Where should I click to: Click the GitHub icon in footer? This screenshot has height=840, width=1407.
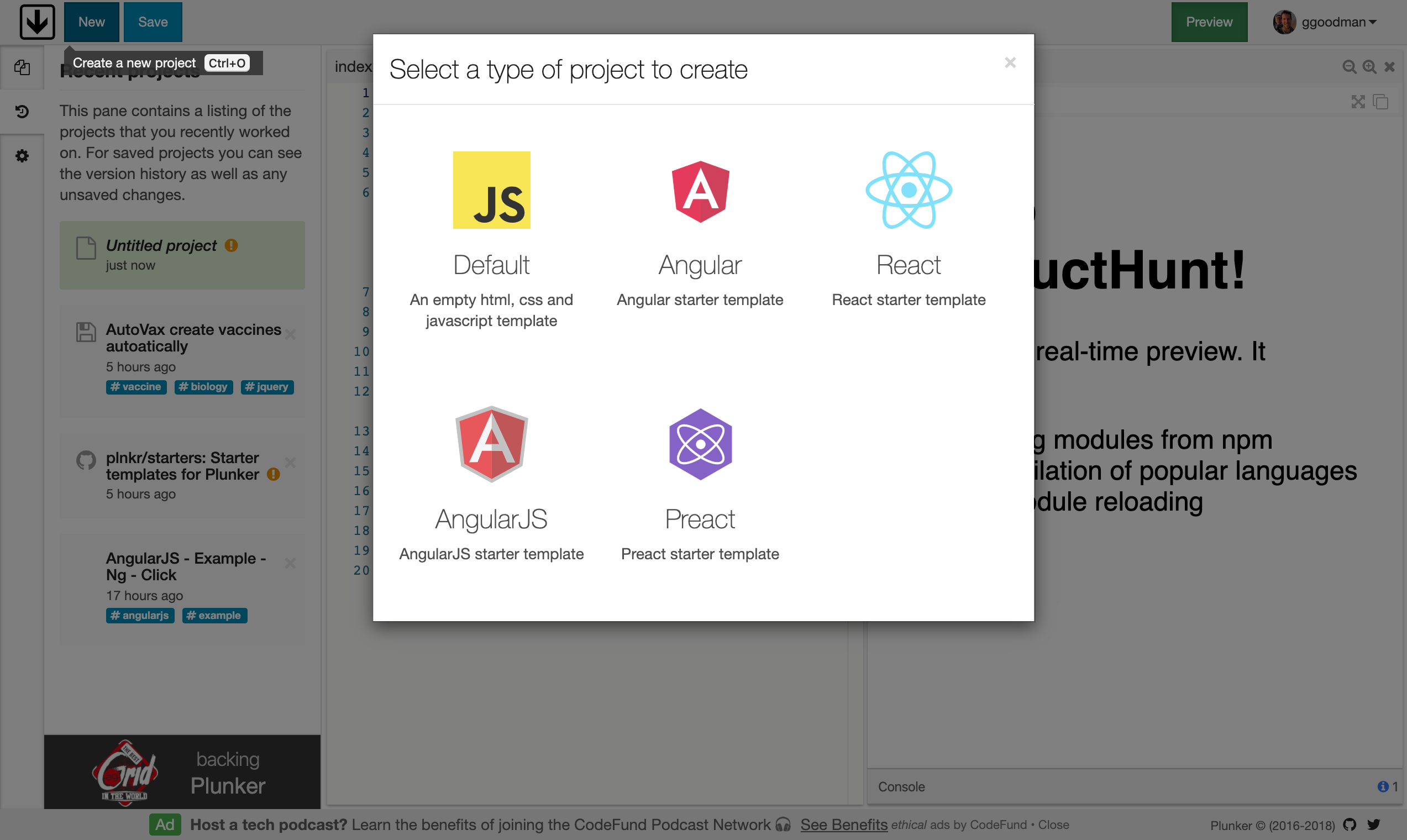pos(1350,825)
